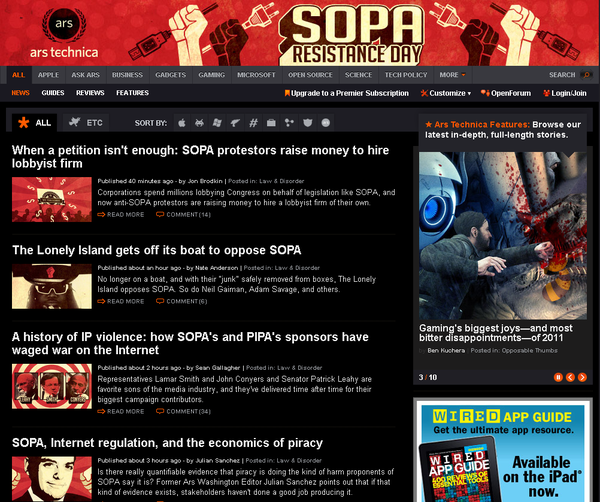Sort by gaming space-invader icon
Screen dimensions: 600x502
(199, 123)
